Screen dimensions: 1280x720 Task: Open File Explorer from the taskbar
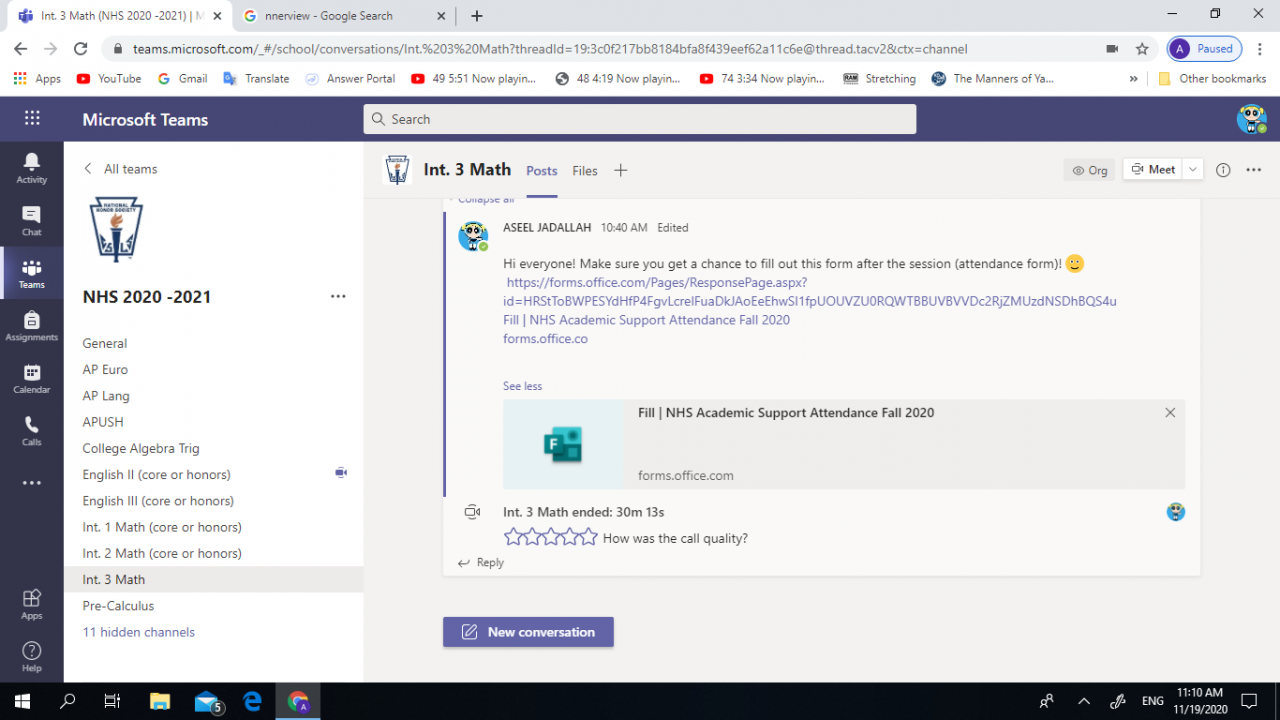[160, 701]
